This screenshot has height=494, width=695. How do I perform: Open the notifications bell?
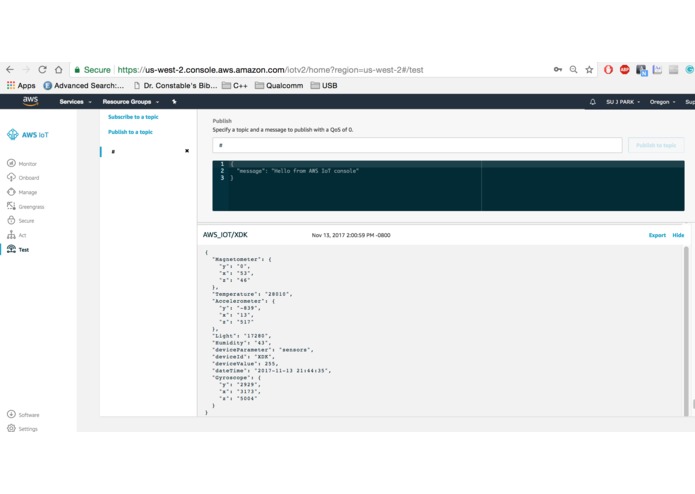click(593, 101)
